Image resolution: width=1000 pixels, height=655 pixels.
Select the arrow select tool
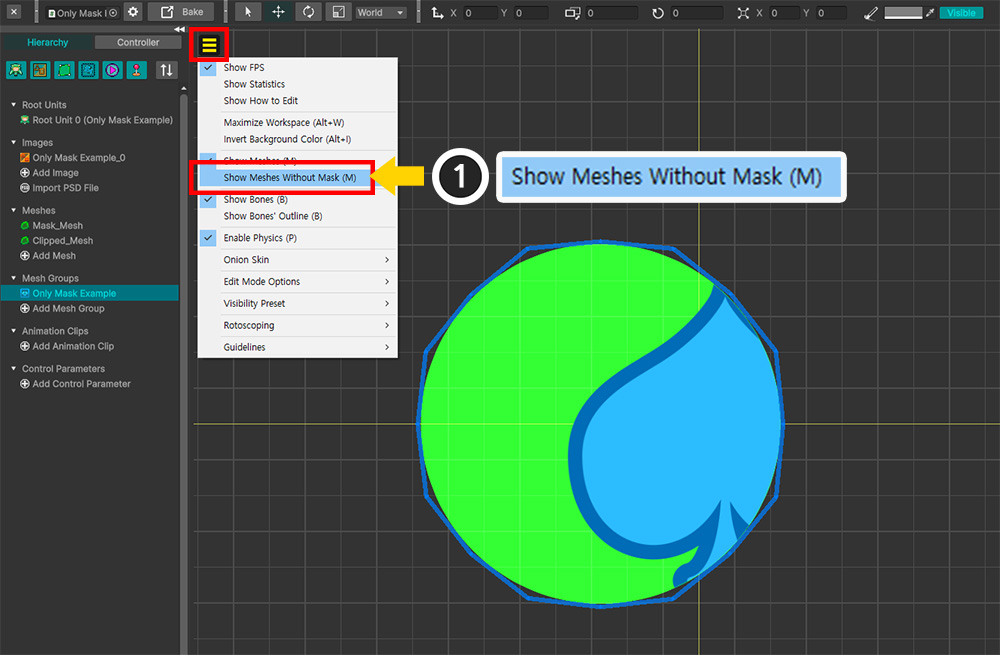(x=248, y=12)
